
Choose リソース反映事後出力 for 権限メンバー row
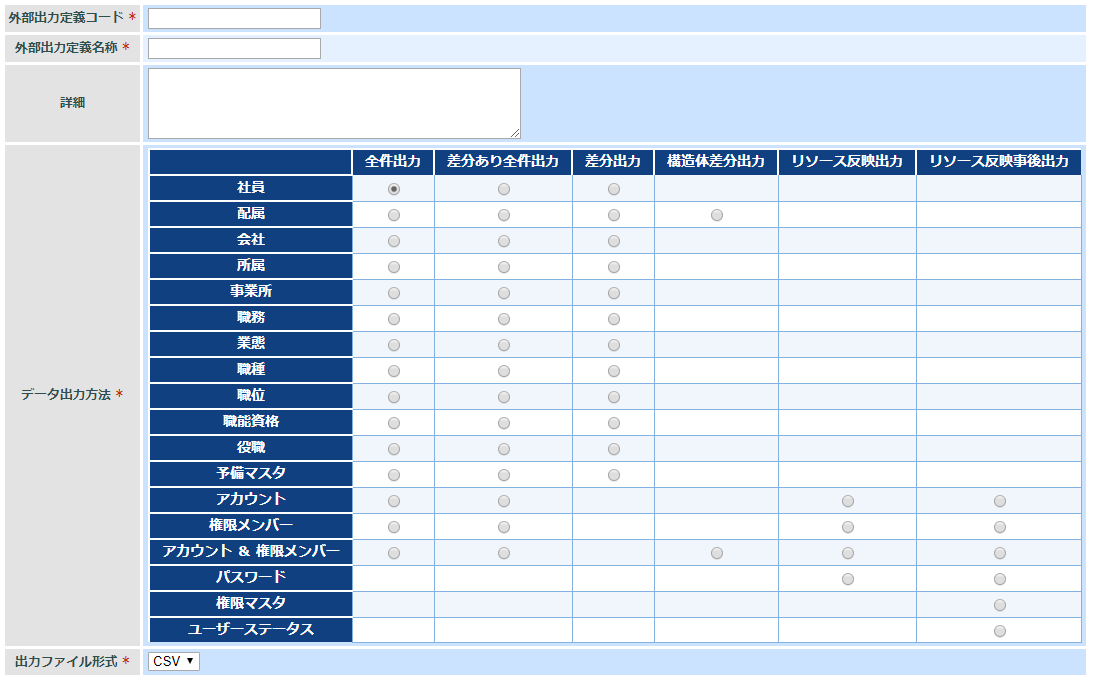click(x=1000, y=527)
